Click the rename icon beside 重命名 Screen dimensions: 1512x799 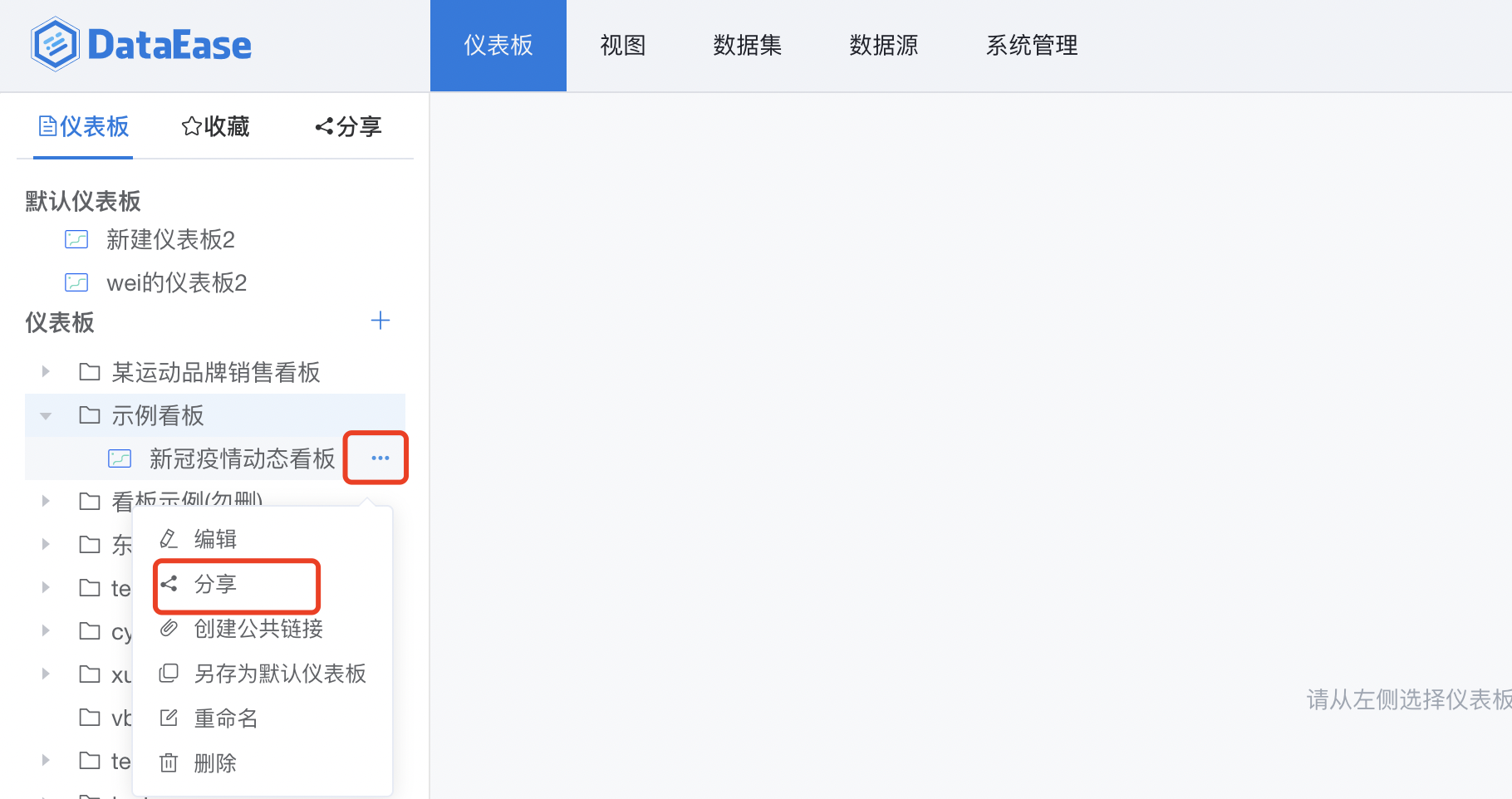click(169, 718)
